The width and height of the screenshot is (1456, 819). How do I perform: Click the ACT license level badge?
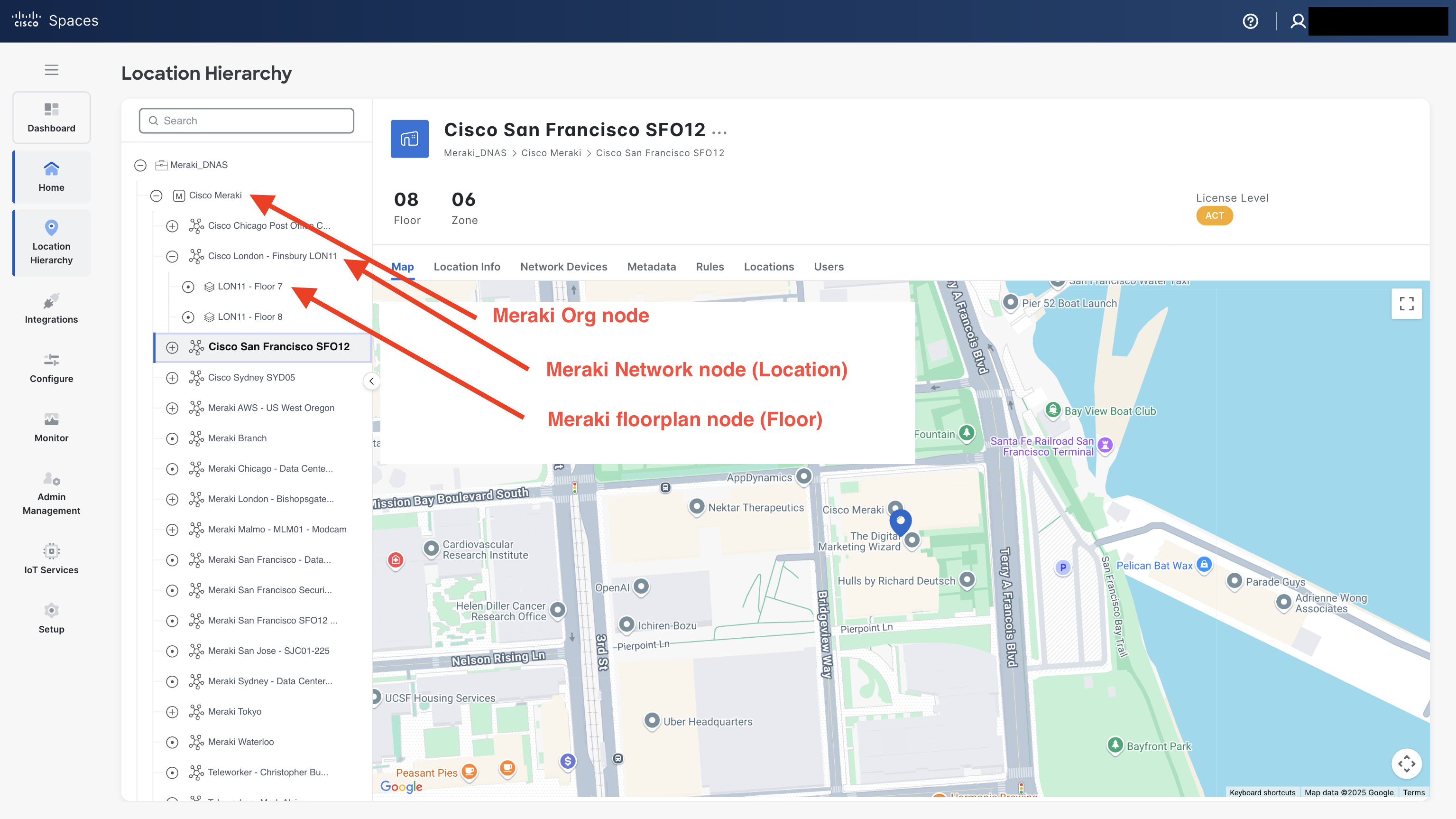(x=1214, y=215)
